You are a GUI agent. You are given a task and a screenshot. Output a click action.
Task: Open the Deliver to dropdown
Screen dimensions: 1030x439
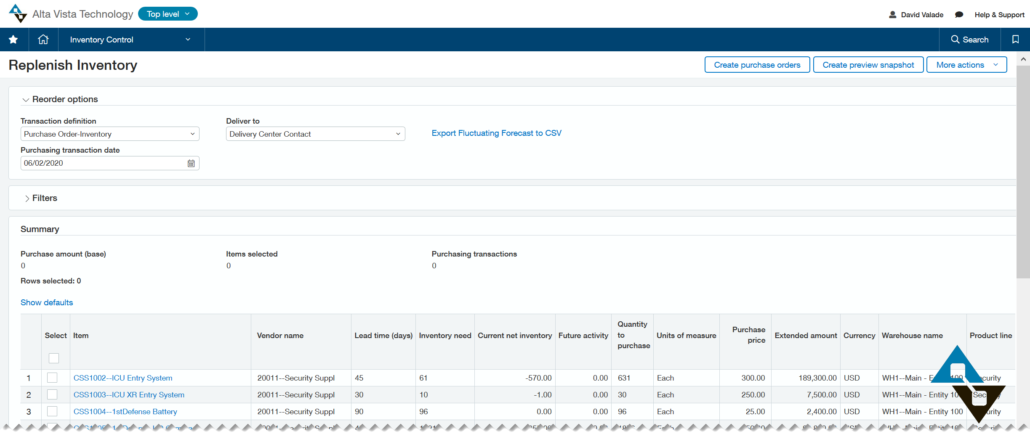click(315, 134)
